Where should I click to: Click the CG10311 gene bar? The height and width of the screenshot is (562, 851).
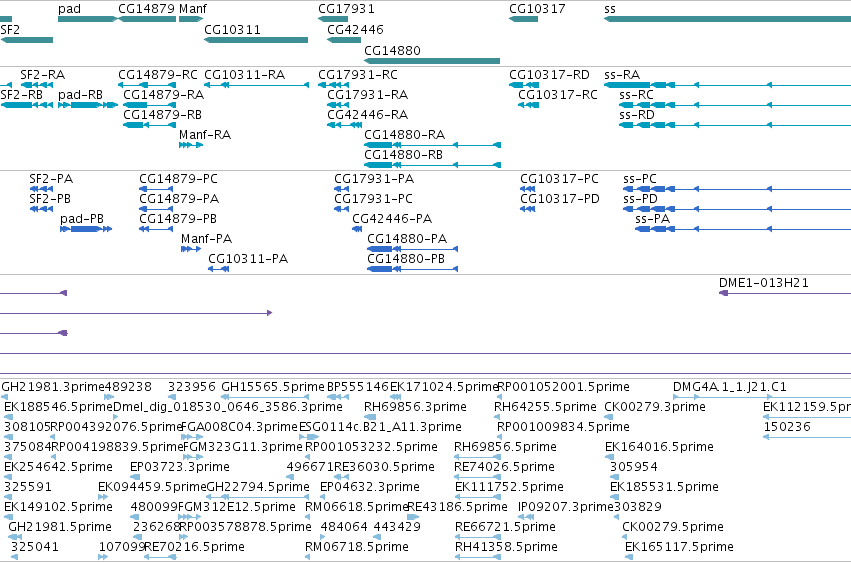[x=256, y=40]
